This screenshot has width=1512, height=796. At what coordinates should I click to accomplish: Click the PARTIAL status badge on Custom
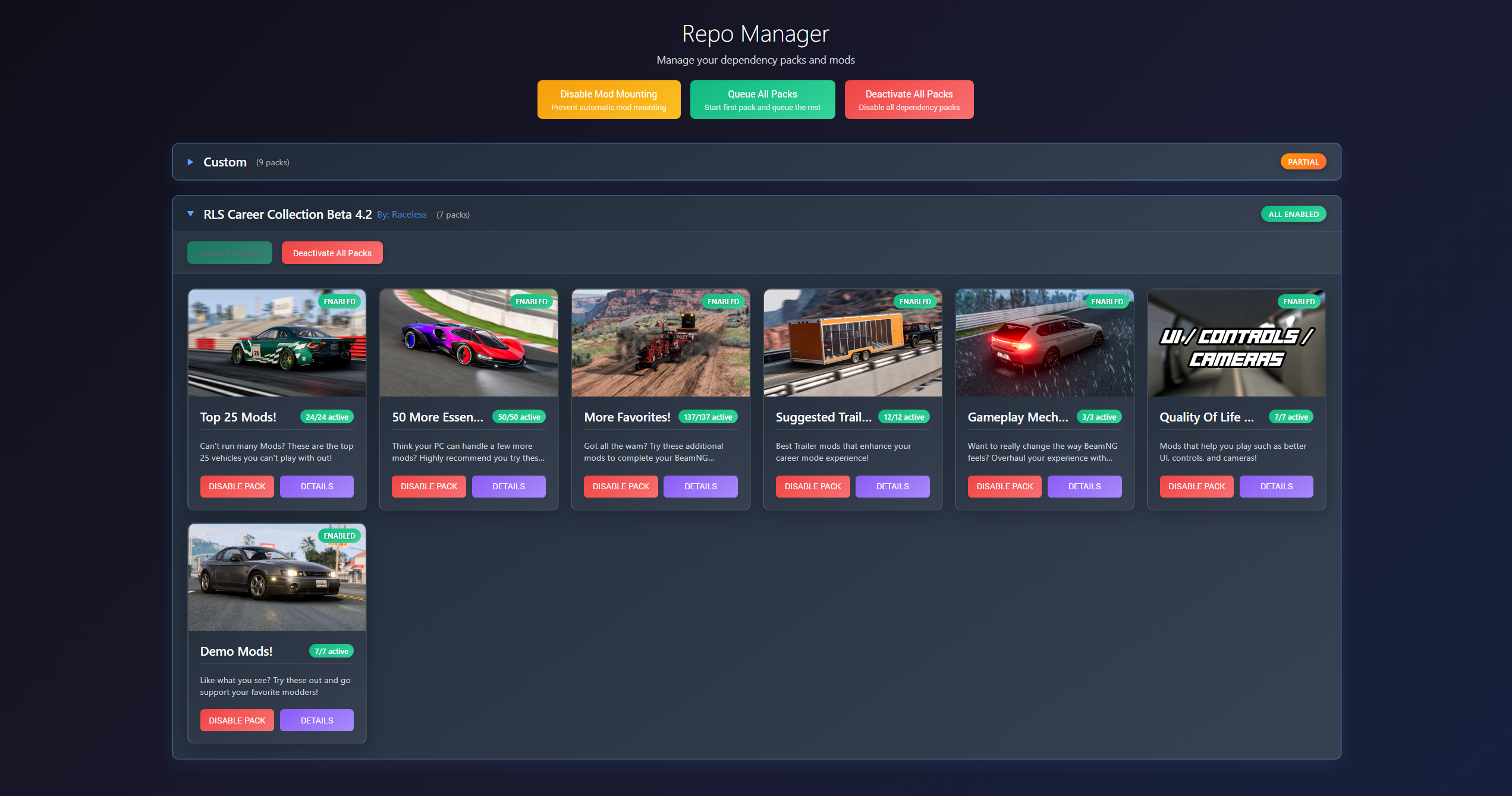tap(1303, 162)
